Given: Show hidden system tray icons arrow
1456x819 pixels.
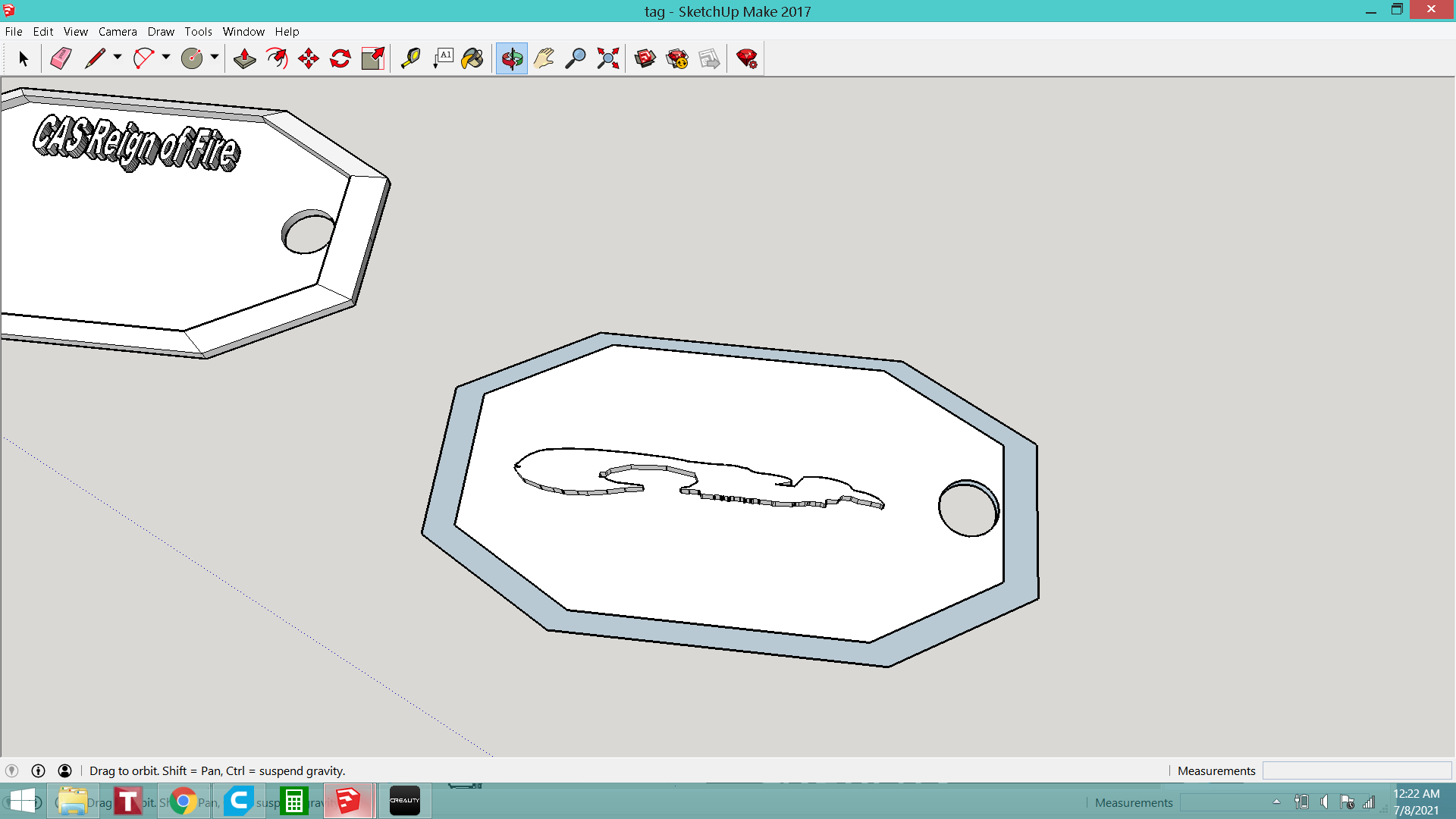Looking at the screenshot, I should pyautogui.click(x=1276, y=802).
